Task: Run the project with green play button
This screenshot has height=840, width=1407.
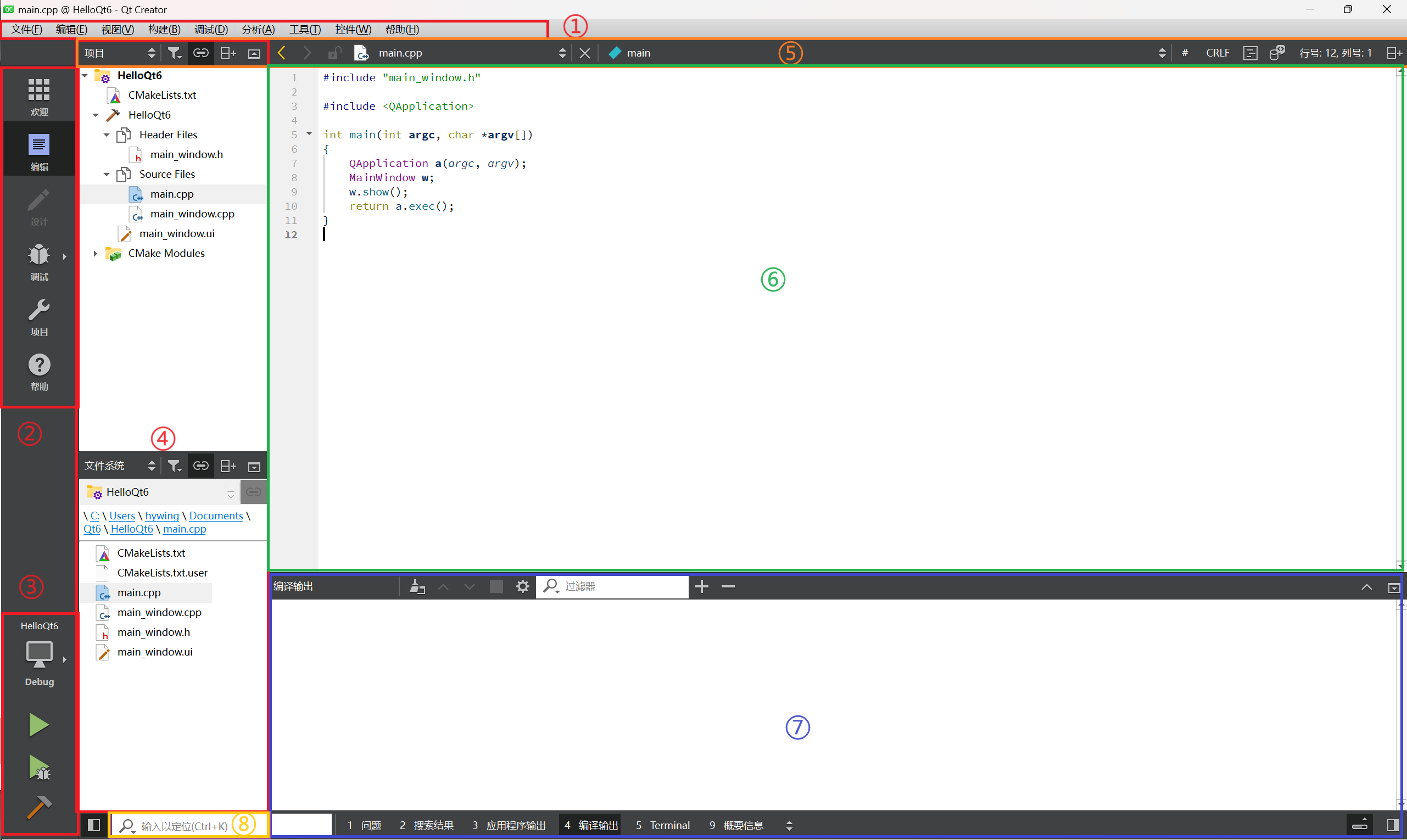Action: [x=39, y=725]
